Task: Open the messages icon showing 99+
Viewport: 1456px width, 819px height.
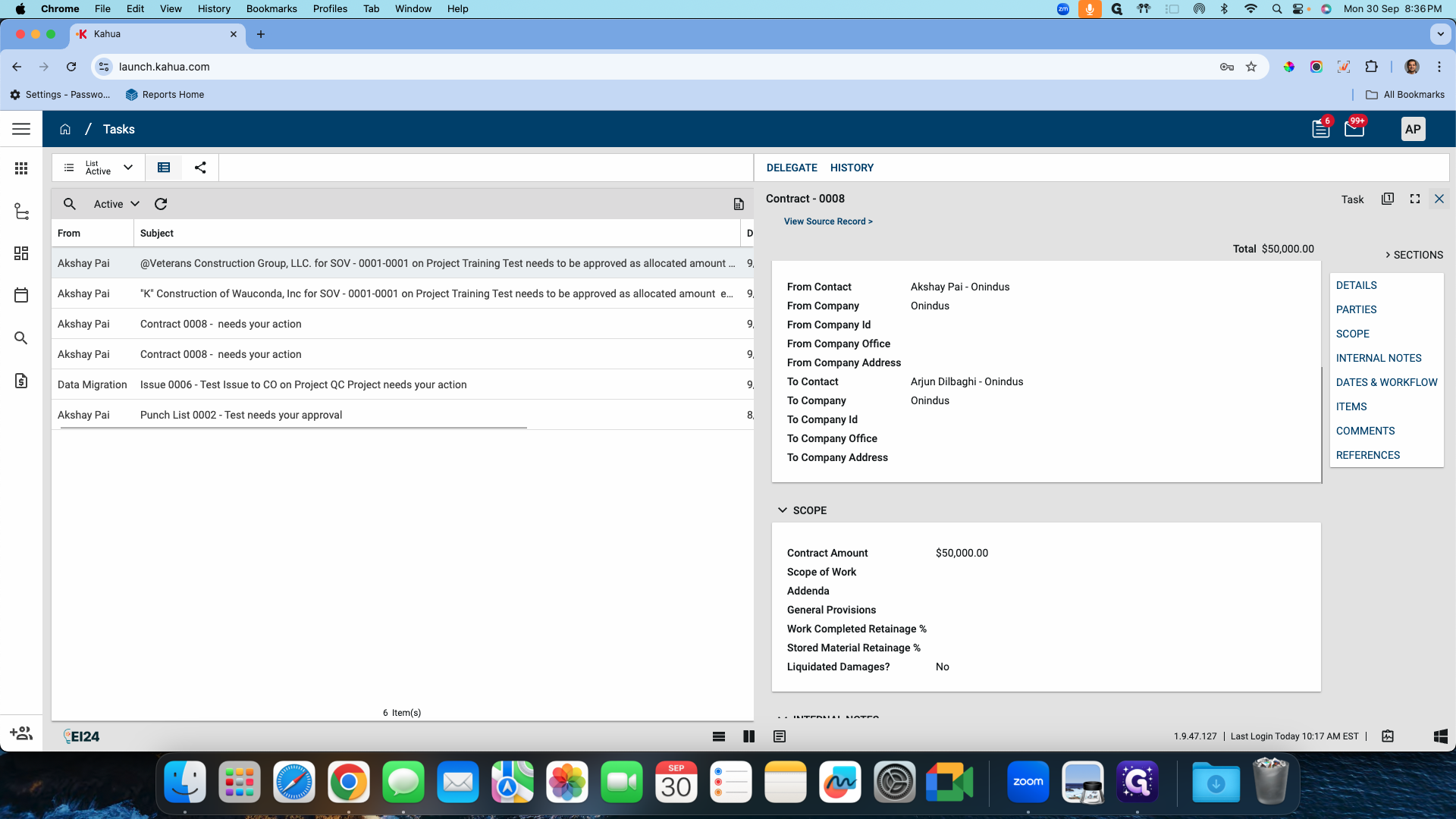Action: pos(1354,129)
